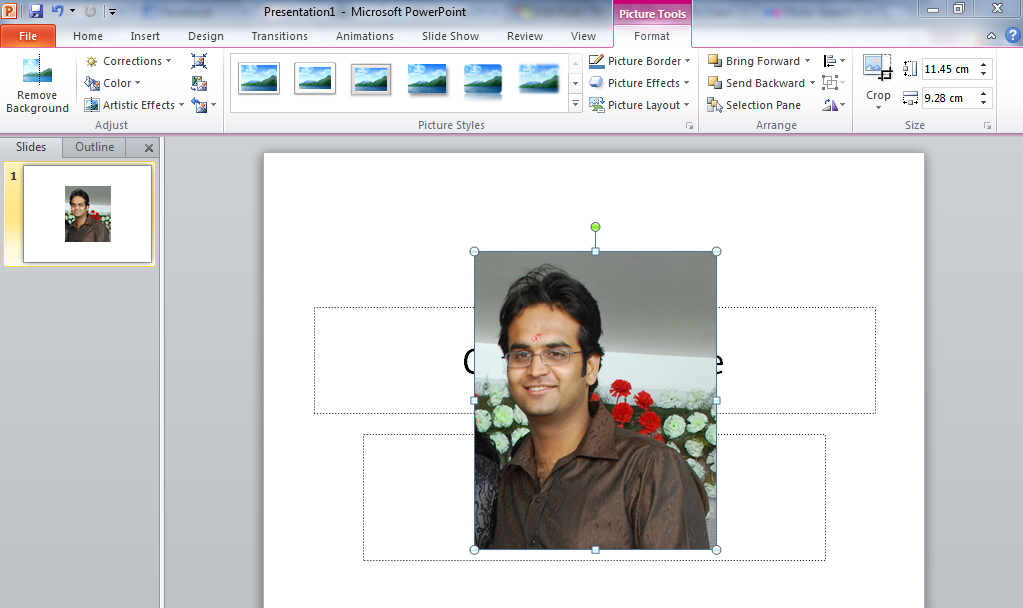Click the Redo icon
This screenshot has width=1023, height=608.
[91, 11]
